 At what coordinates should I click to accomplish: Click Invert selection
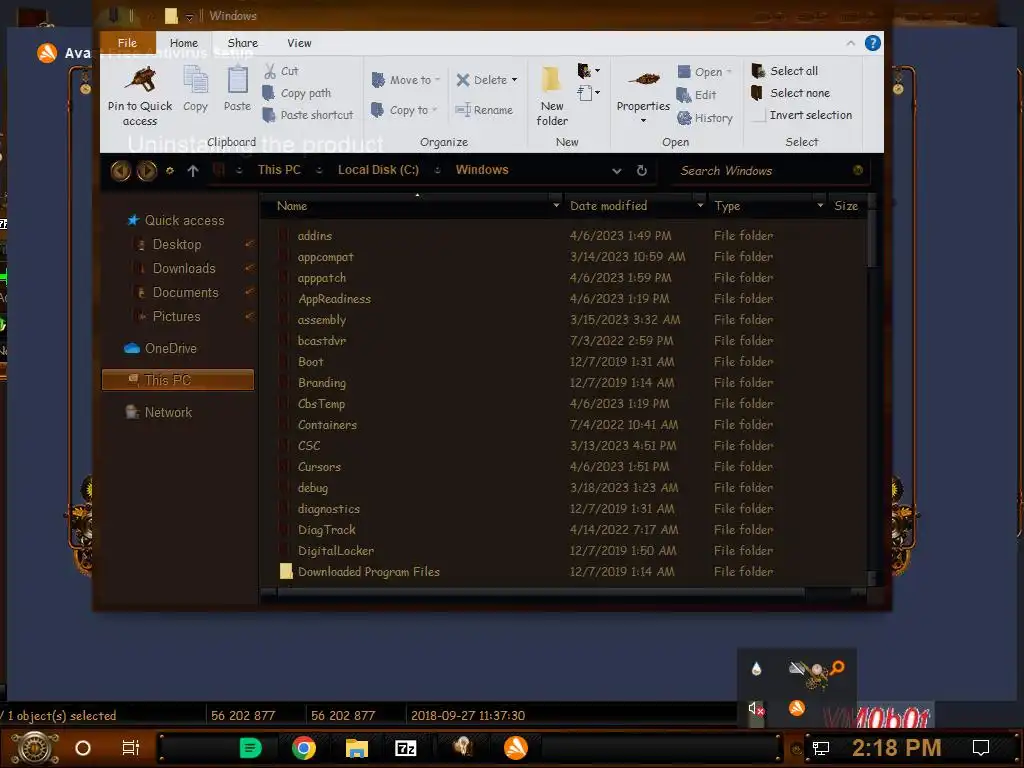(x=802, y=115)
